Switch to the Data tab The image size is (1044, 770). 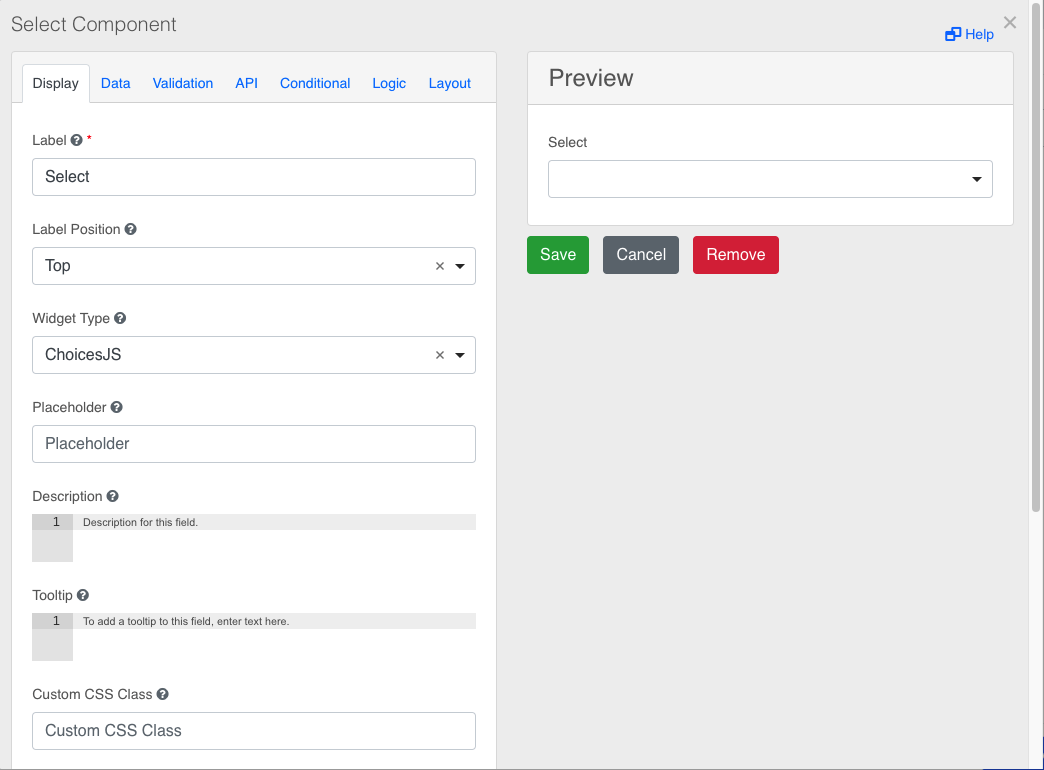point(116,83)
